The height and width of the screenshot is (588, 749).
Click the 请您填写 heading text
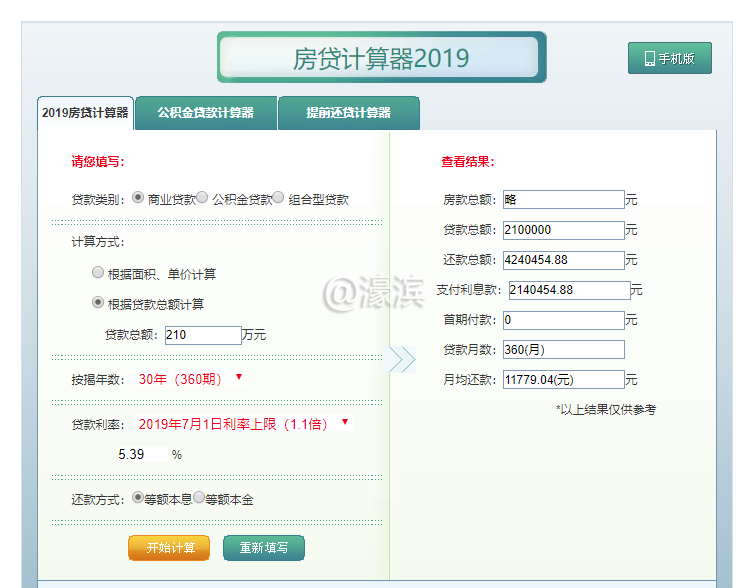click(98, 161)
